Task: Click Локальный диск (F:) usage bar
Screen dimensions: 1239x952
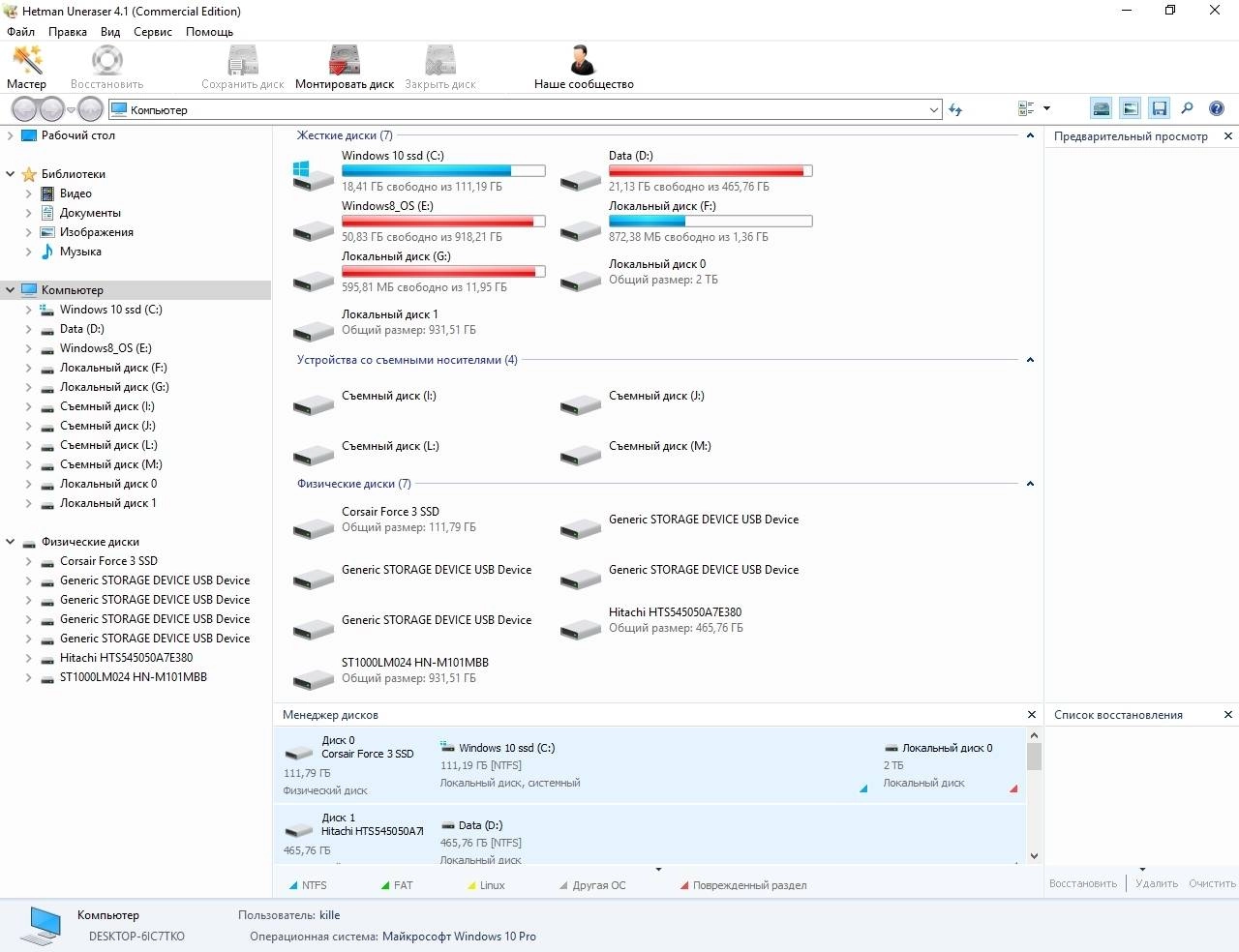Action: click(710, 222)
